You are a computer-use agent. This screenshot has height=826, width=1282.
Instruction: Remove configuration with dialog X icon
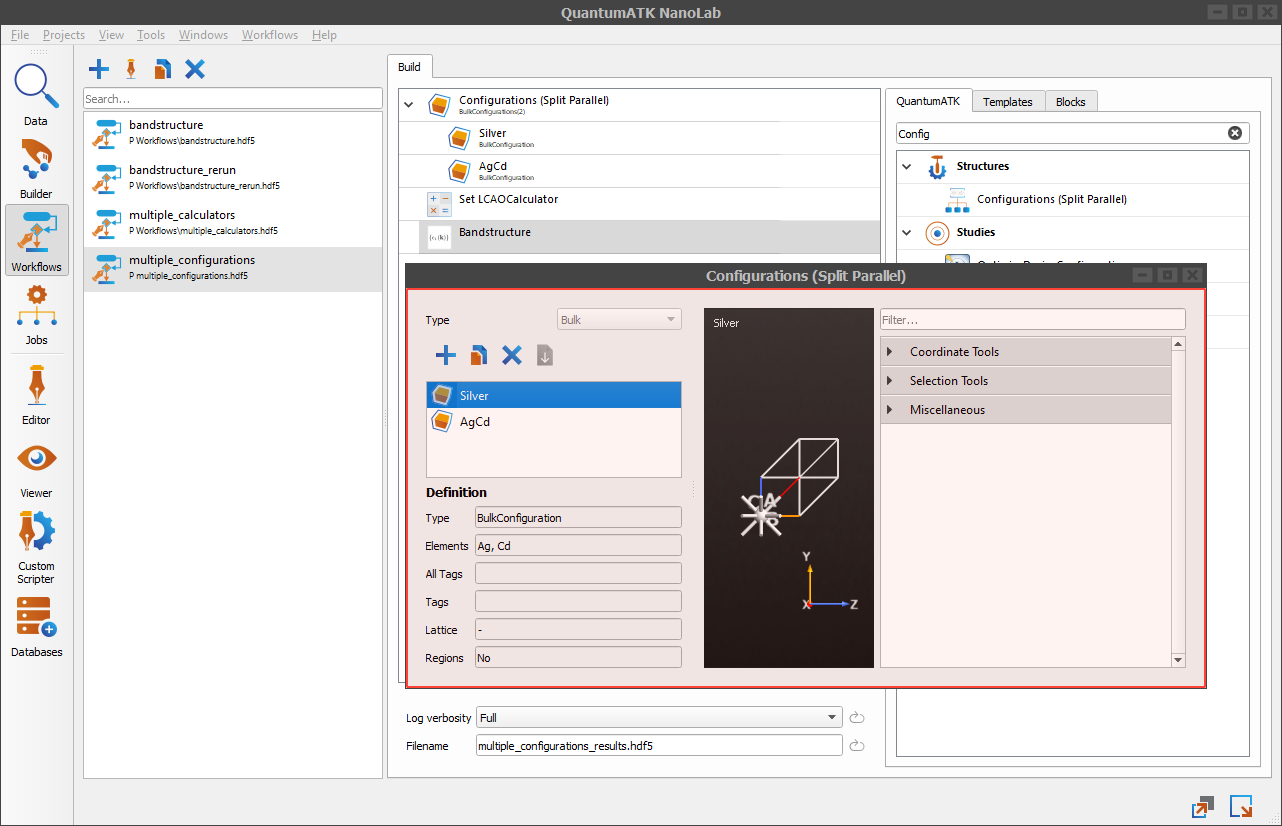point(512,355)
